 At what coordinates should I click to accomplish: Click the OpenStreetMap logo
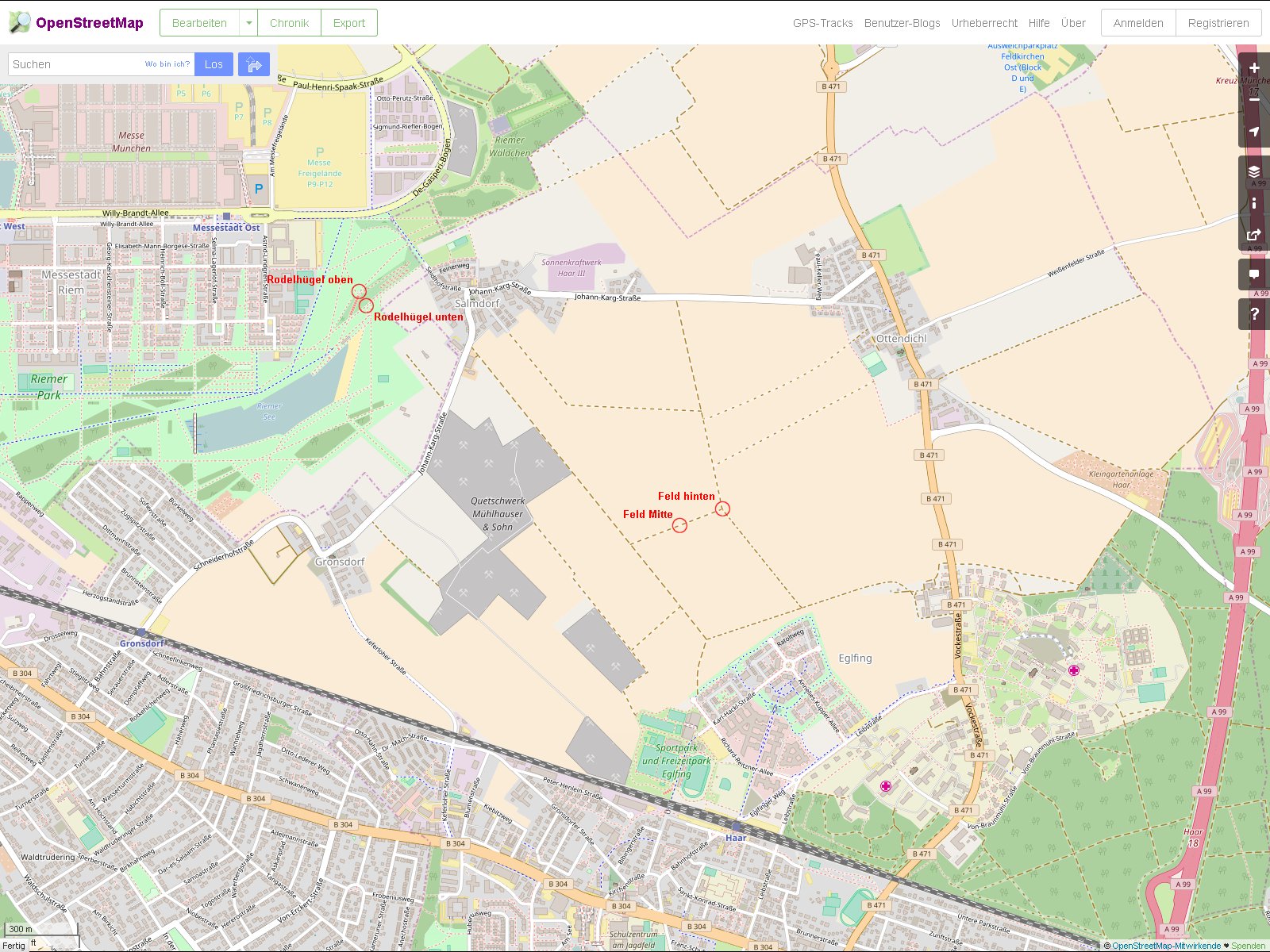click(76, 23)
